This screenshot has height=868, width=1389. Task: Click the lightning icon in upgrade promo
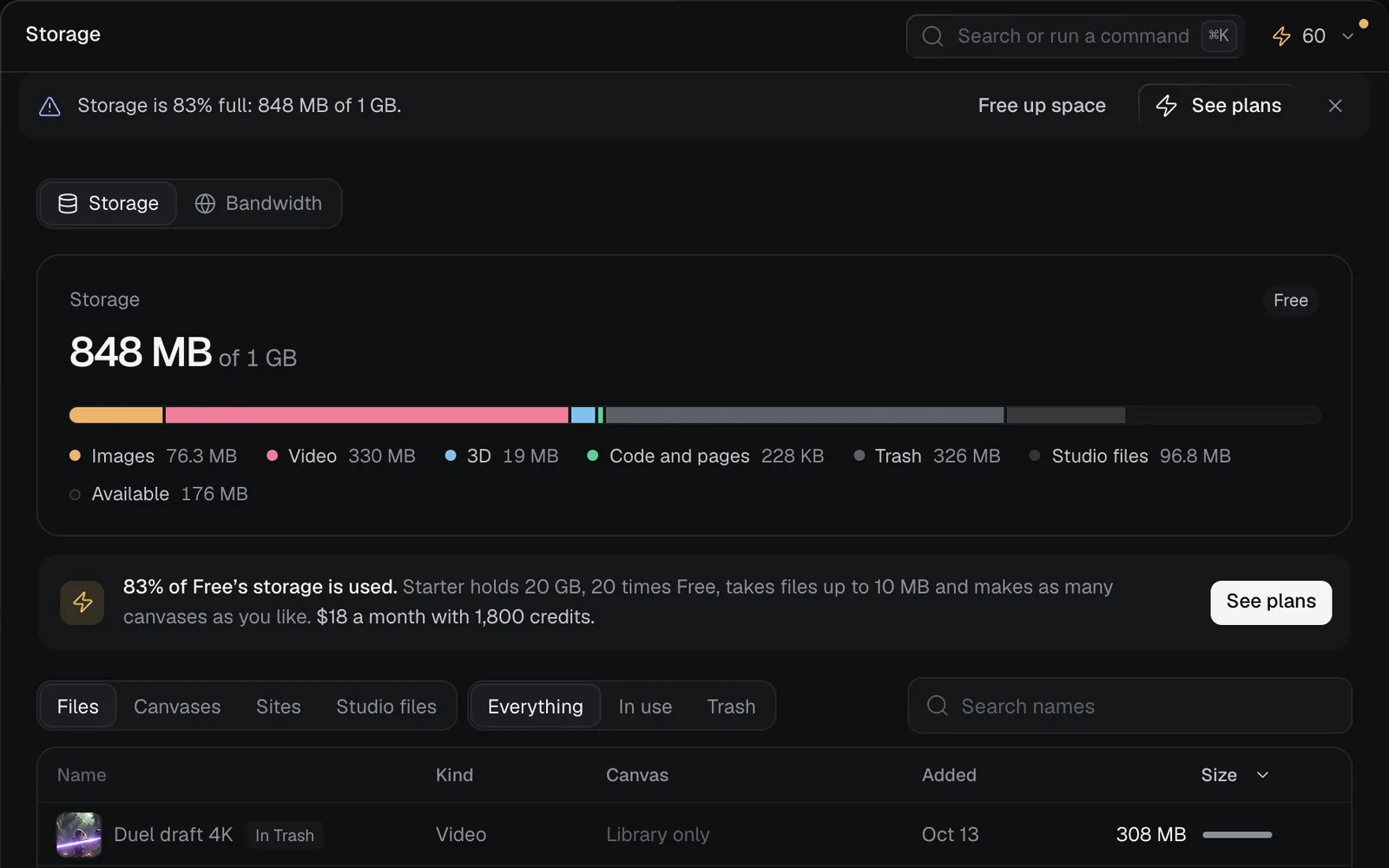point(82,602)
